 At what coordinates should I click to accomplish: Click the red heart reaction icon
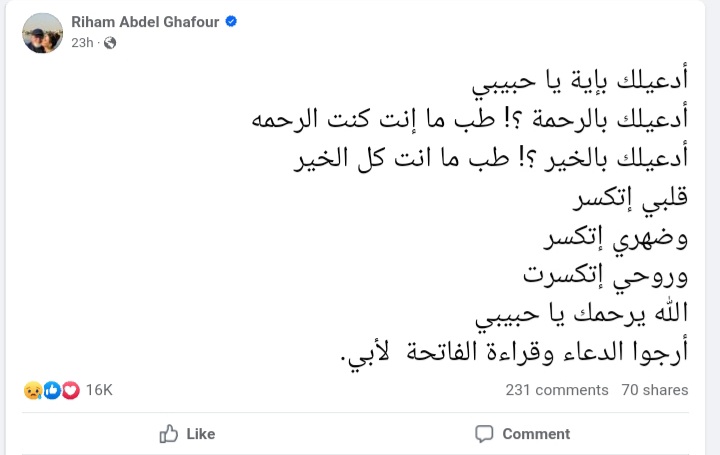[69, 390]
